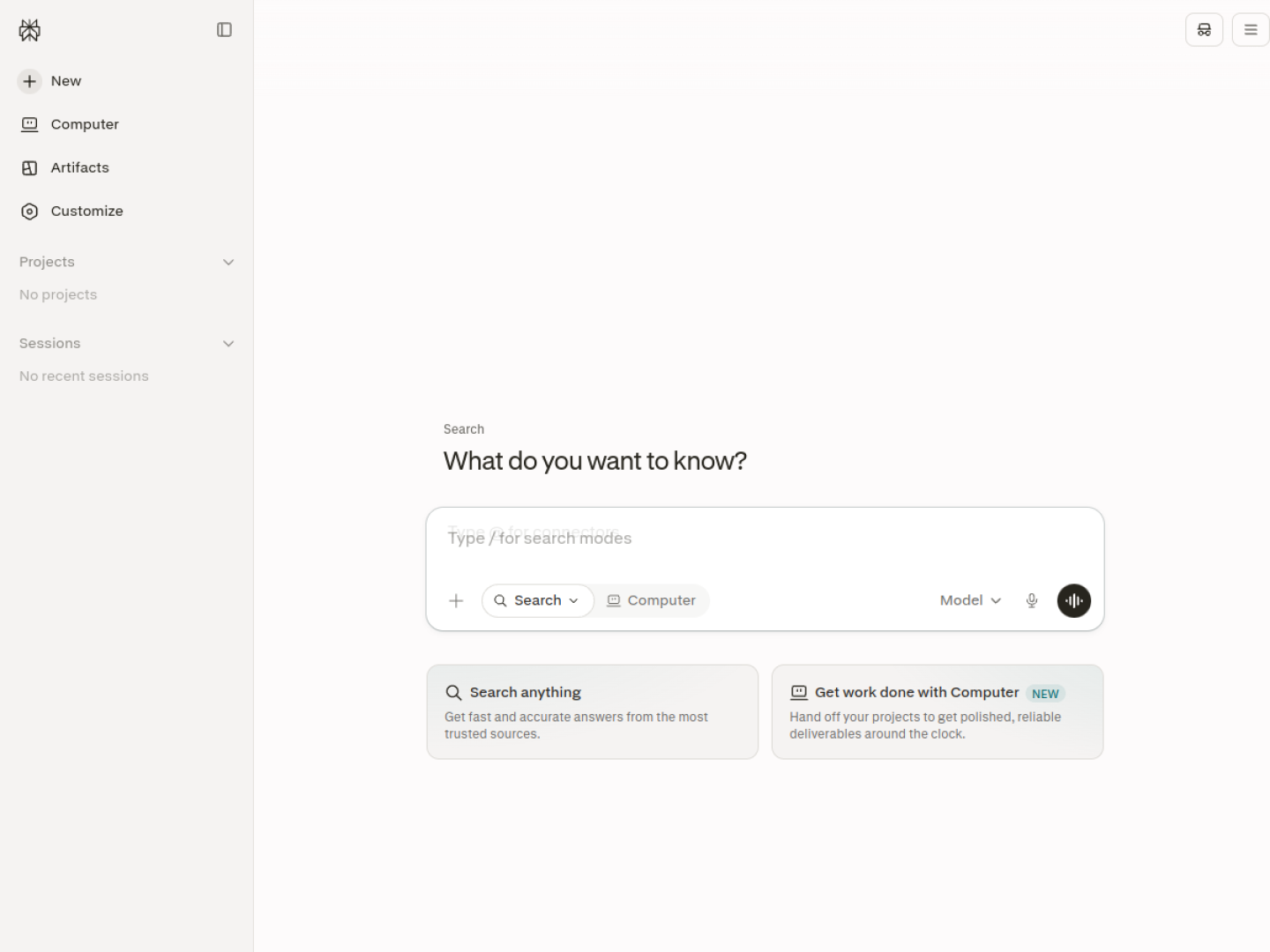Image resolution: width=1270 pixels, height=952 pixels.
Task: Collapse the Projects section chevron
Action: [x=228, y=262]
